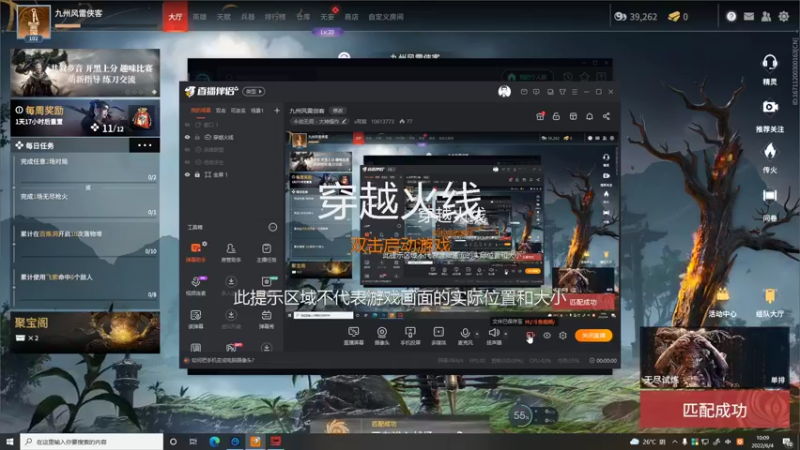Open the game friends icon at top right

(x=766, y=17)
